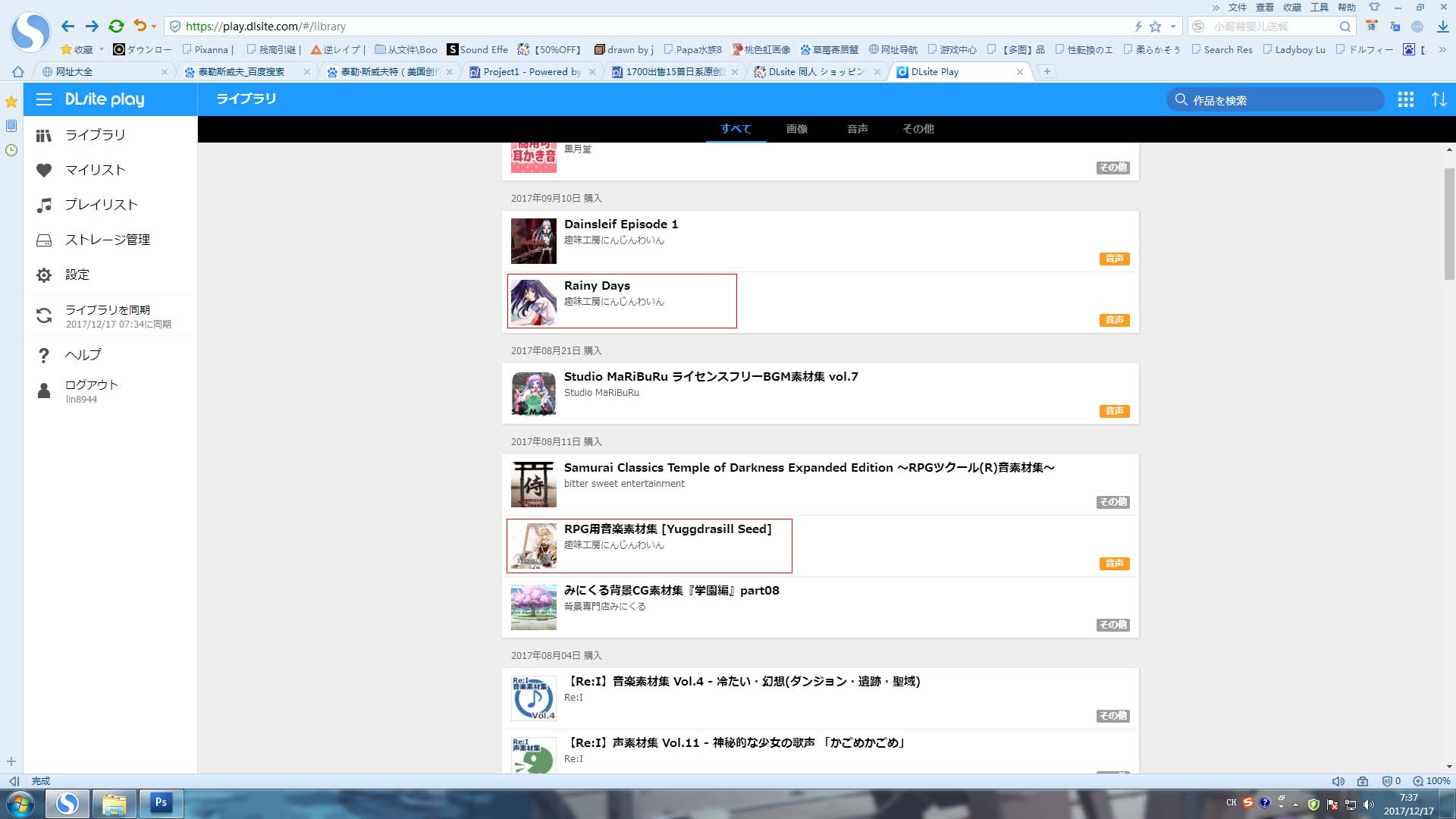Open the Samurai Classics Temple of Darkness thumbnail

(x=533, y=485)
